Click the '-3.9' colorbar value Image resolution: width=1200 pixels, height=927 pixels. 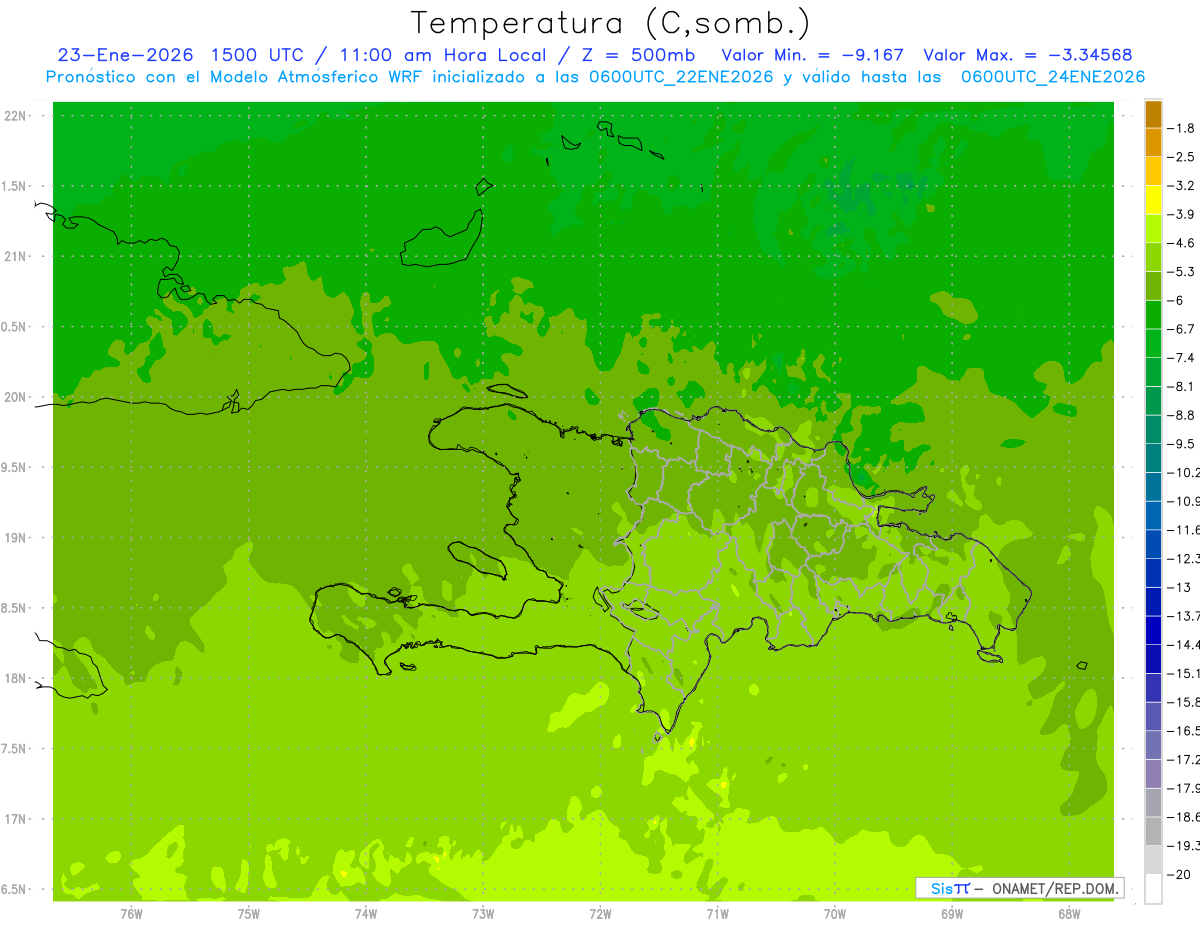pos(1181,214)
